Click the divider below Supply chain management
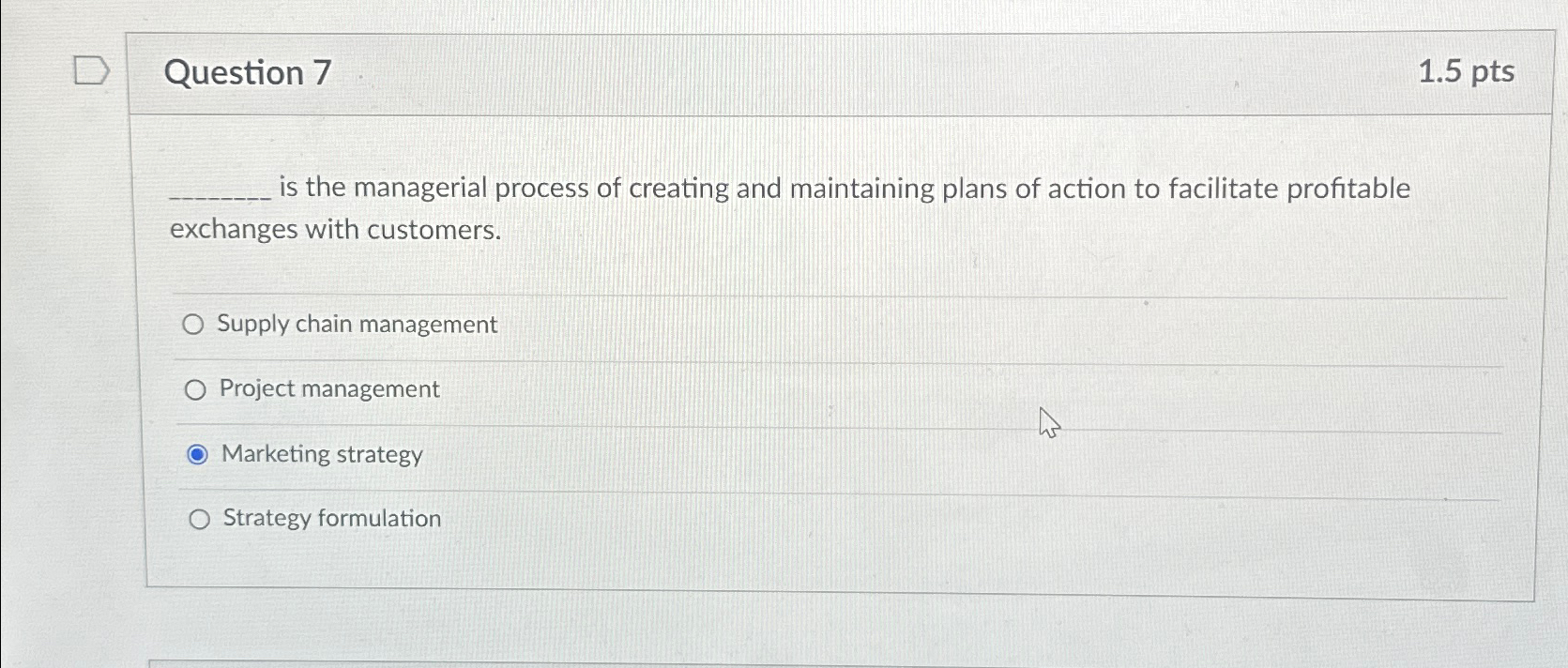This screenshot has height=668, width=1568. [751, 358]
